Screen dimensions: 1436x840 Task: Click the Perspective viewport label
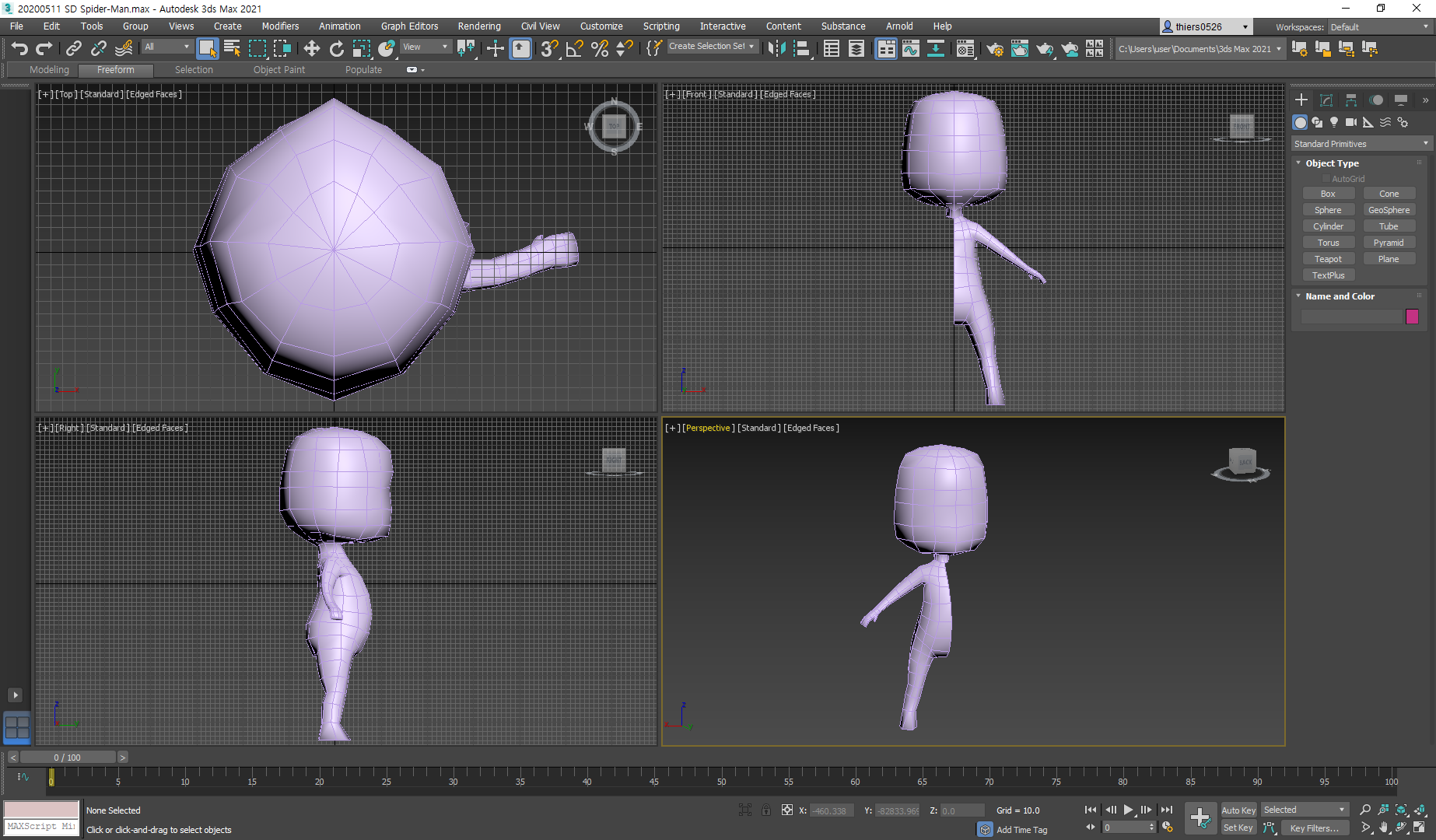[708, 428]
